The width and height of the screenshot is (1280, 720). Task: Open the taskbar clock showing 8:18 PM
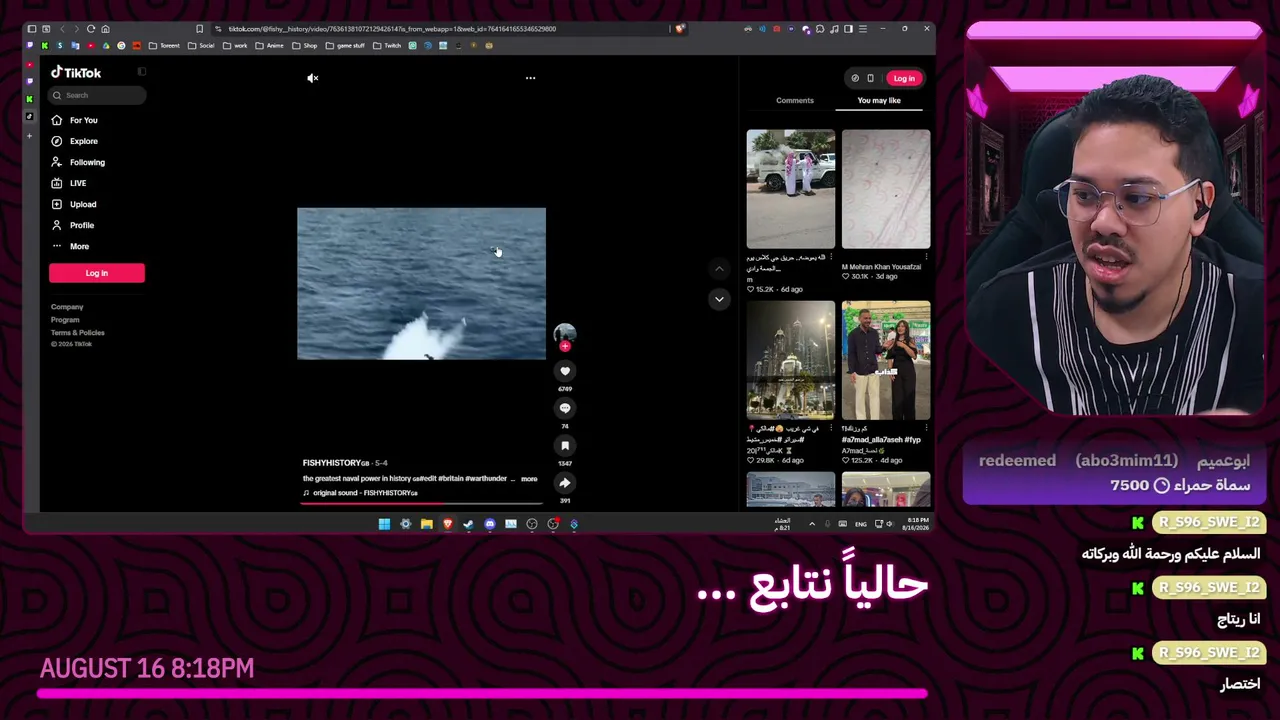pyautogui.click(x=915, y=524)
